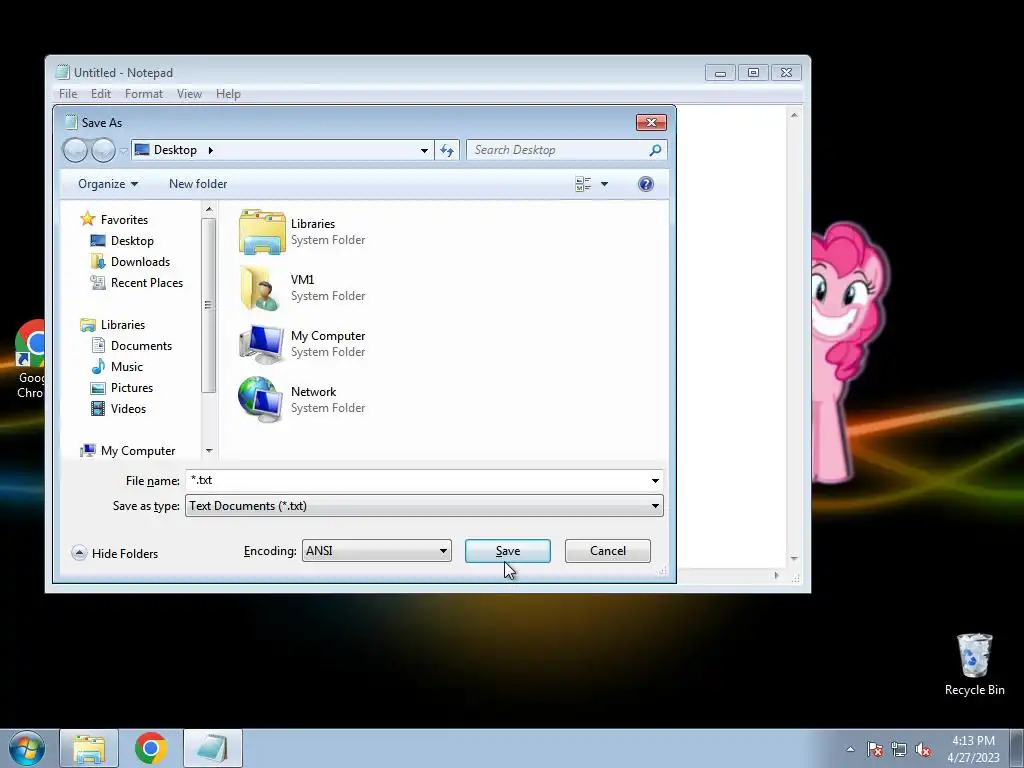1024x768 pixels.
Task: Click the Cancel button
Action: [x=607, y=551]
